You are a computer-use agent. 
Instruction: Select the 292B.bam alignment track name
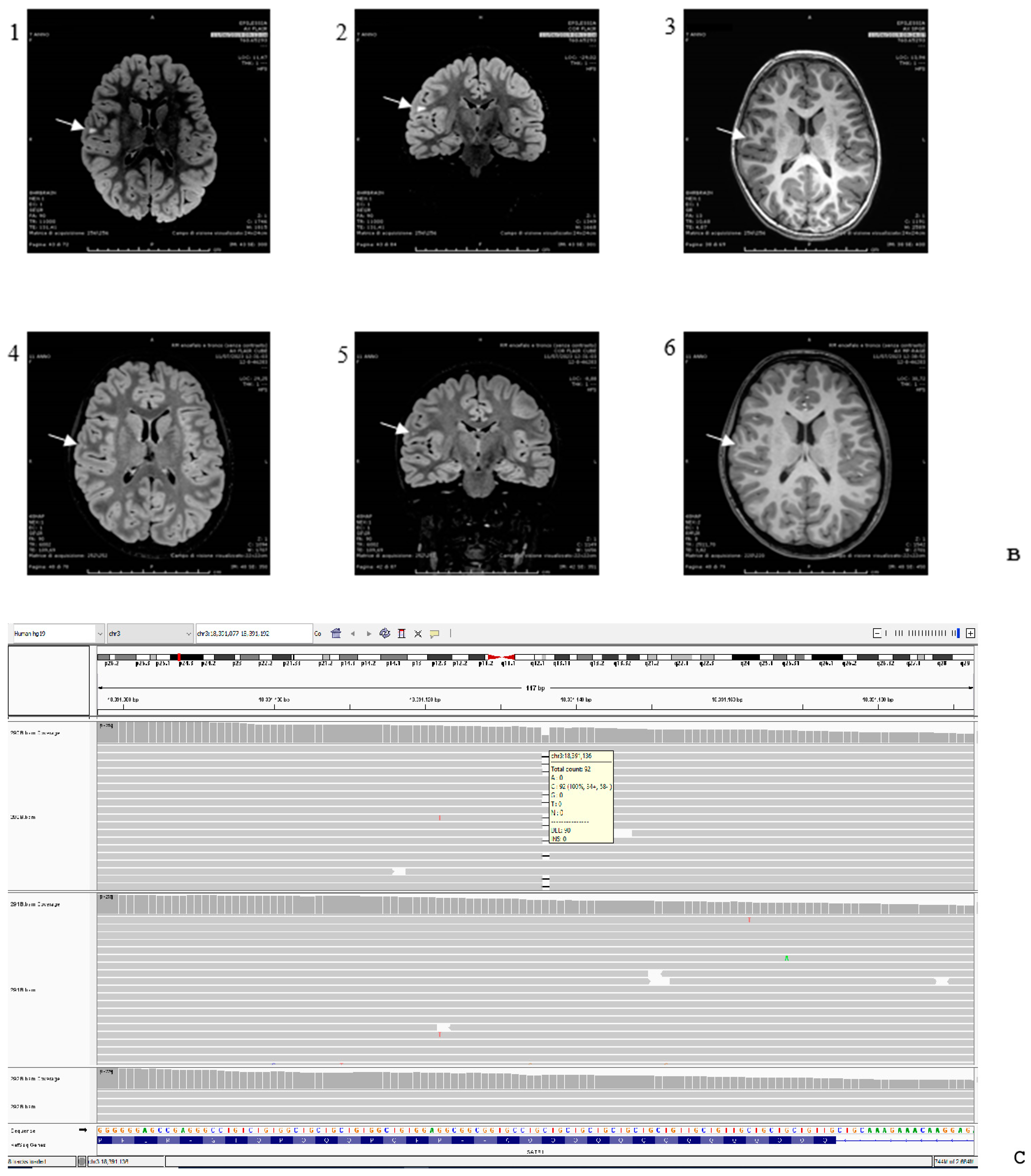23,1106
